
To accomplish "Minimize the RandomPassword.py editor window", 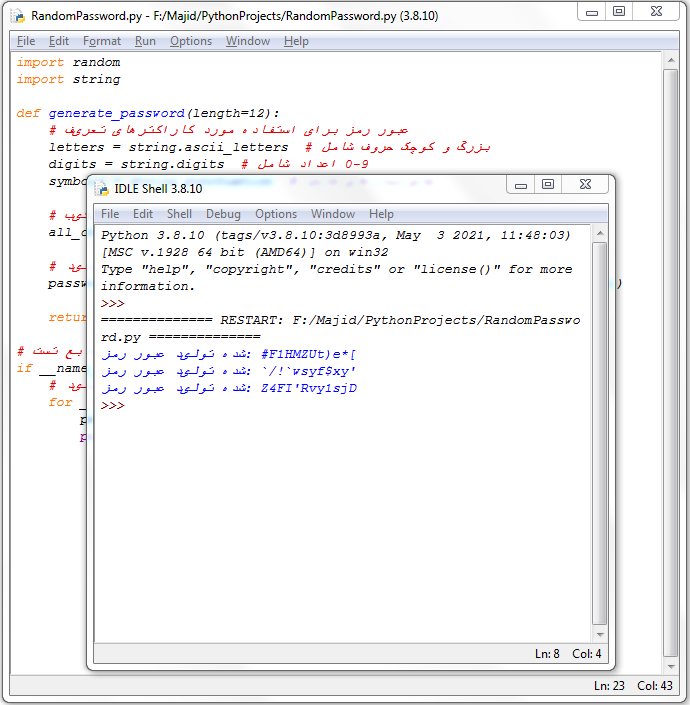I will click(x=592, y=12).
